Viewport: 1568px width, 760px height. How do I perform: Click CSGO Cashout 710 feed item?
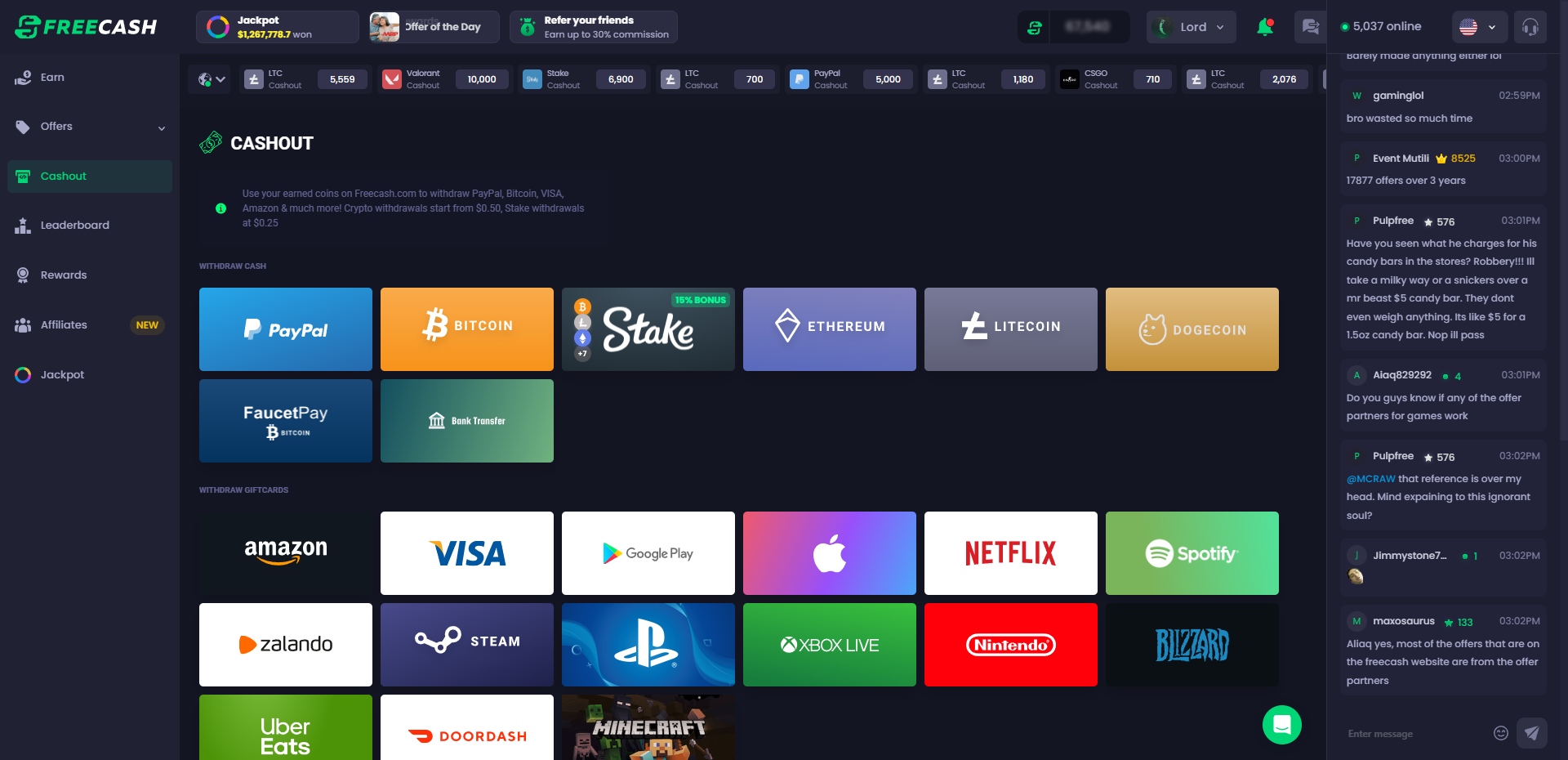pos(1116,79)
